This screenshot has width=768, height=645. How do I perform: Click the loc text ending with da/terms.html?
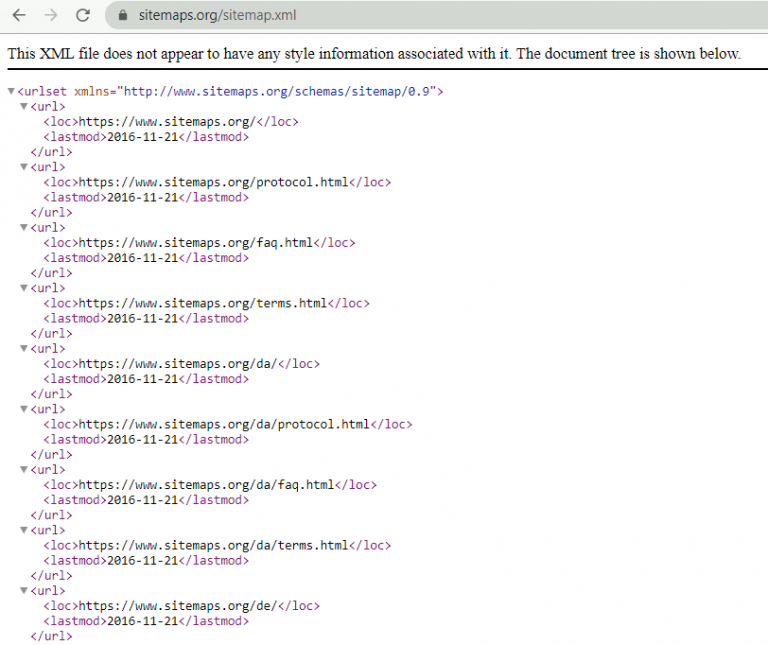click(x=214, y=545)
